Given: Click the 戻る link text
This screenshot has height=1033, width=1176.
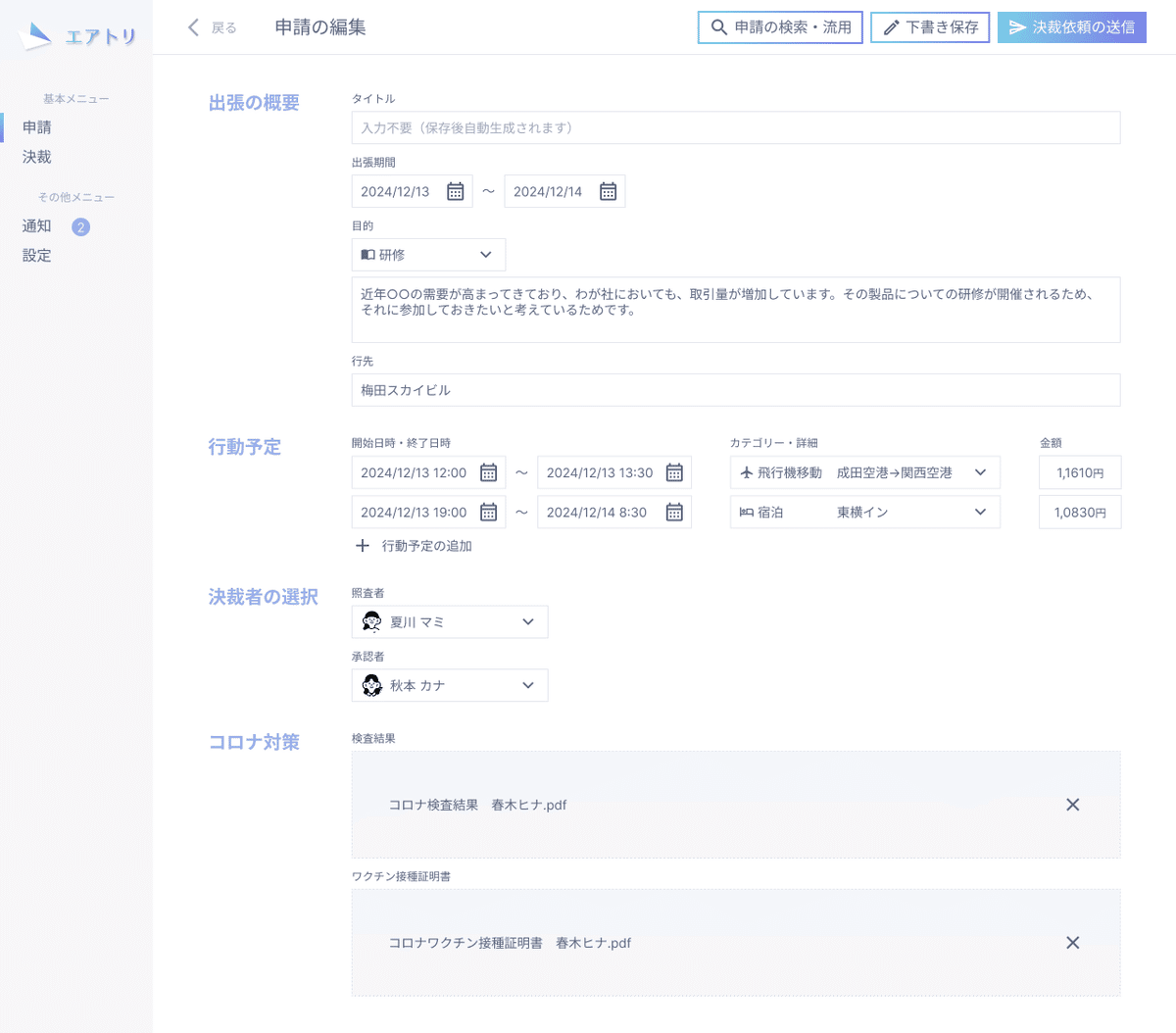Looking at the screenshot, I should pyautogui.click(x=224, y=28).
